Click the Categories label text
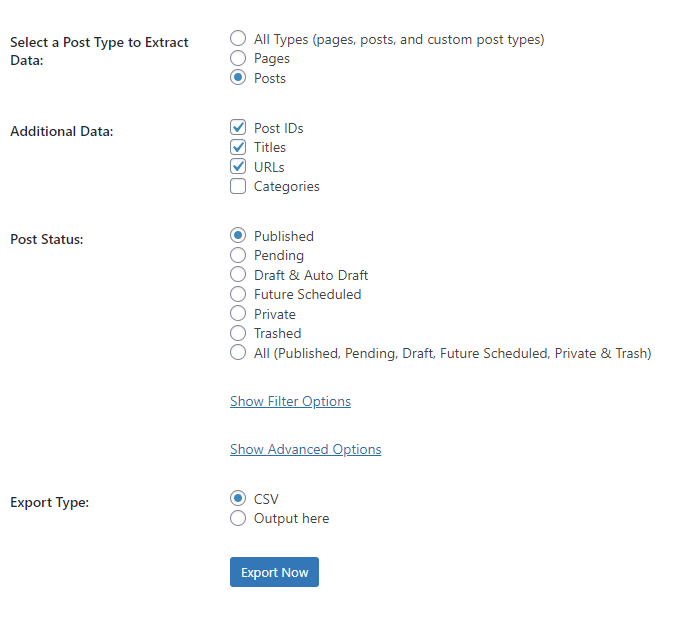Viewport: 676px width, 620px height. [287, 186]
